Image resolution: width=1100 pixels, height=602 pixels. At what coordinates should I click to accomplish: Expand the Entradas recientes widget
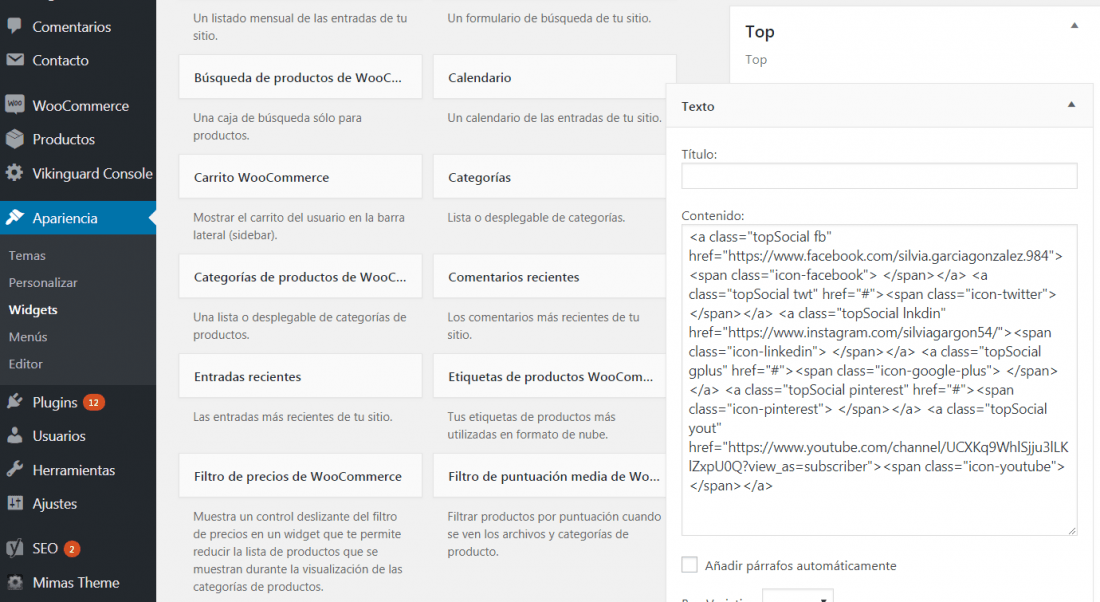[300, 376]
